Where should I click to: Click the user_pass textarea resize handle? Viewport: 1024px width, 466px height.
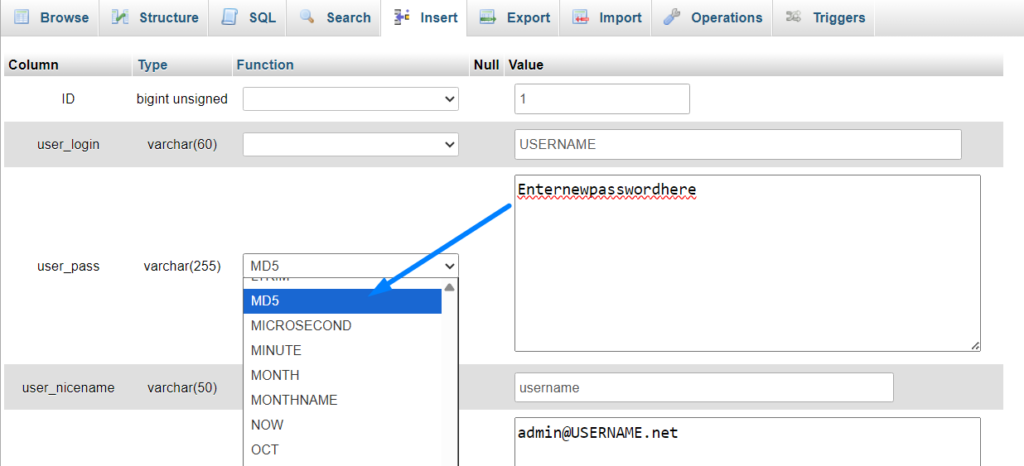974,346
